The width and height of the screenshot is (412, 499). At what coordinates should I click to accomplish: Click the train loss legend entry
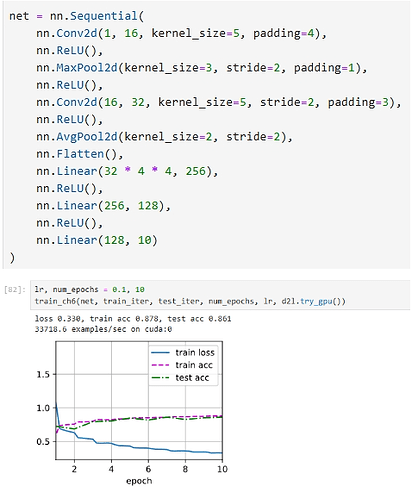(183, 353)
